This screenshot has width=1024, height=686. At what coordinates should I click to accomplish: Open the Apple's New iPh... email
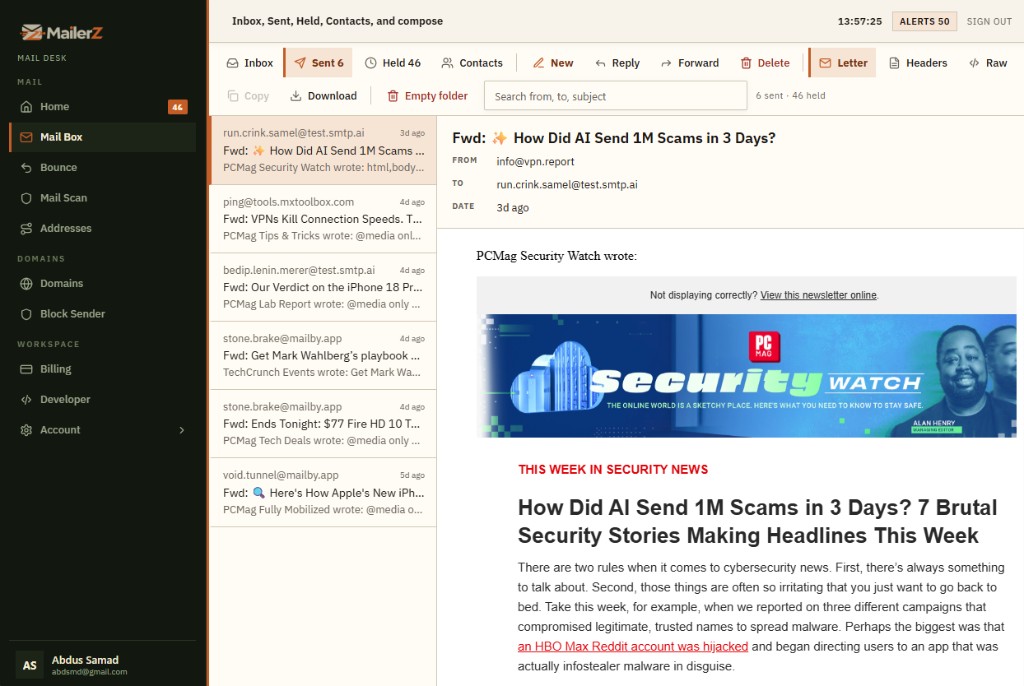coord(323,493)
